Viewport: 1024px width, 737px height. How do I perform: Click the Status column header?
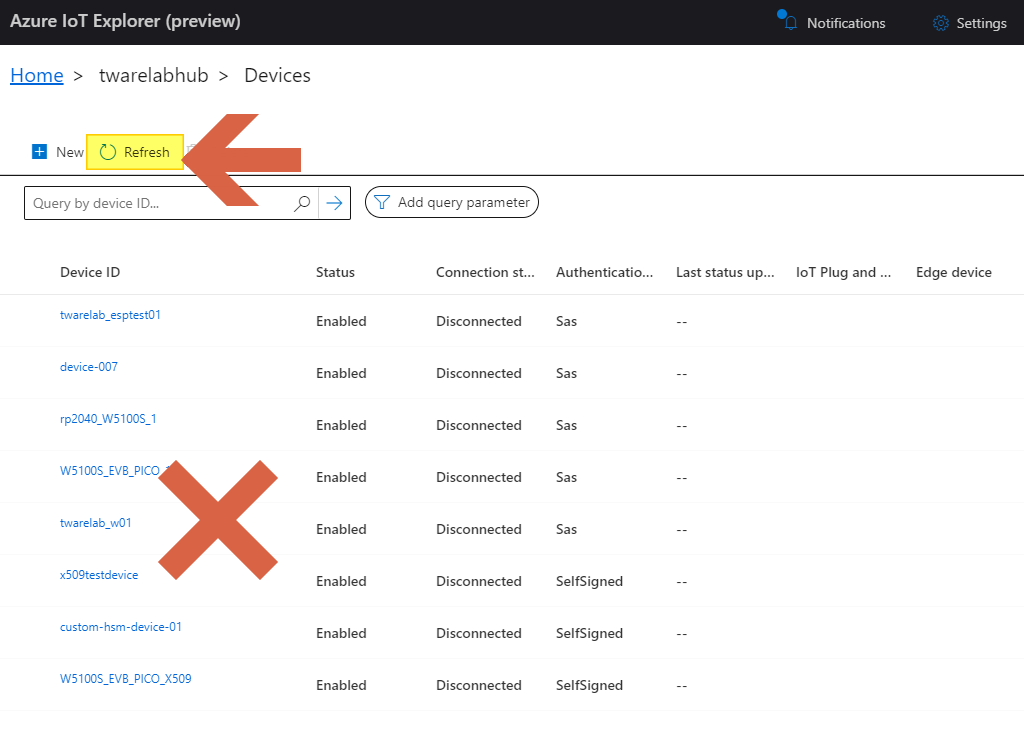tap(336, 272)
